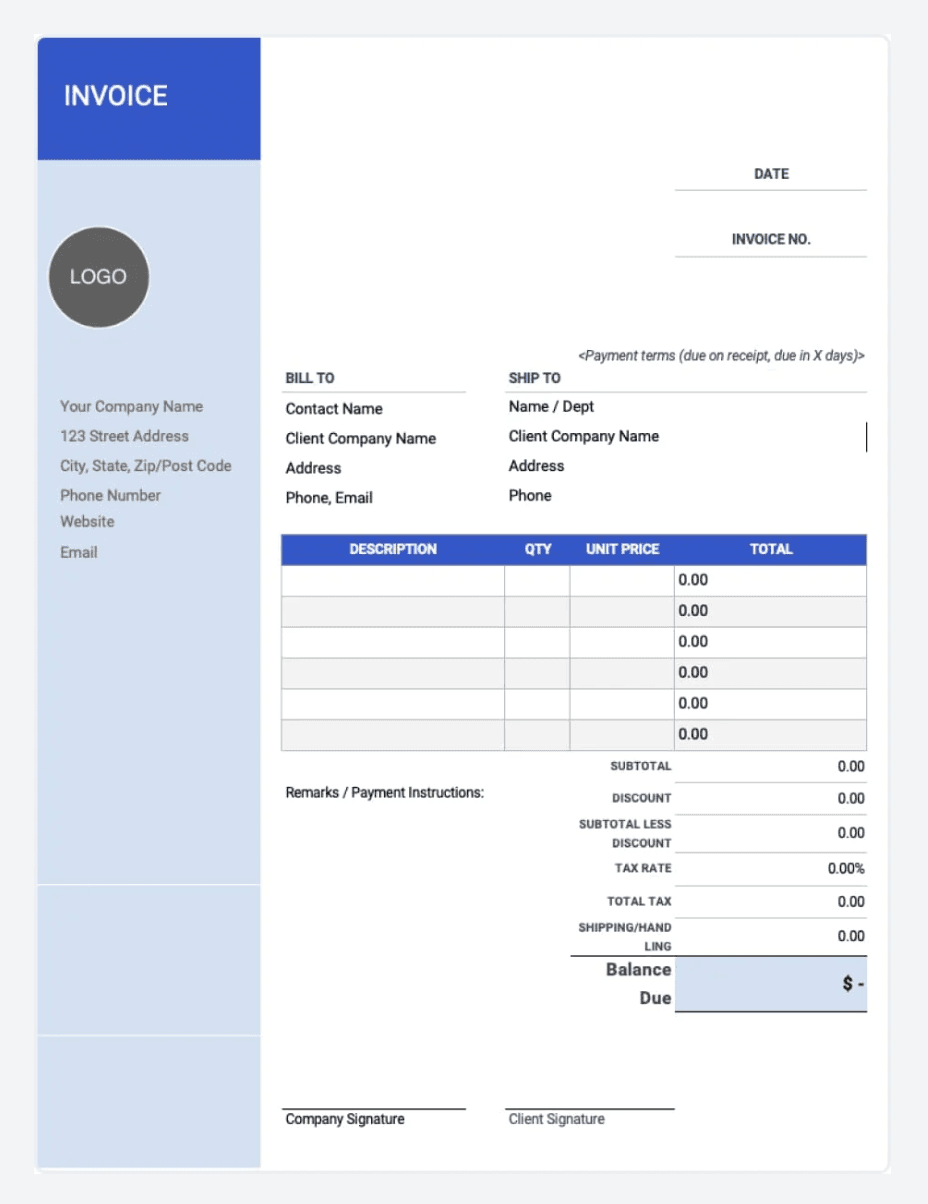The image size is (928, 1204).
Task: Click City, State, Zip/Post Code line
Action: pyautogui.click(x=145, y=466)
